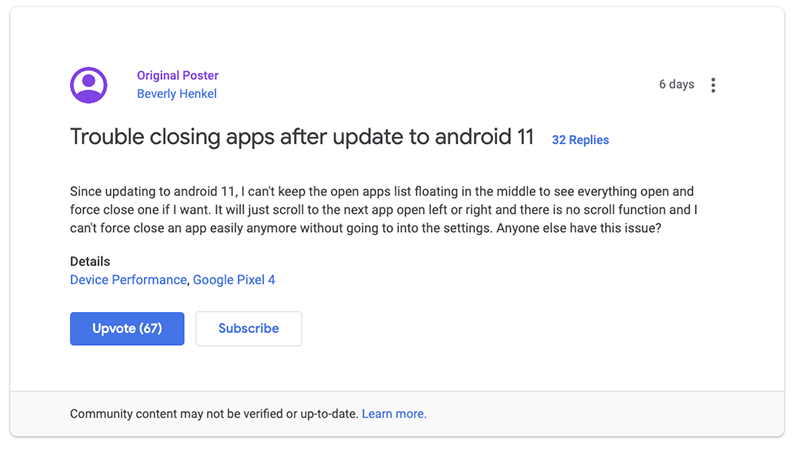Upvote the post with Upvote (67)

pos(127,329)
